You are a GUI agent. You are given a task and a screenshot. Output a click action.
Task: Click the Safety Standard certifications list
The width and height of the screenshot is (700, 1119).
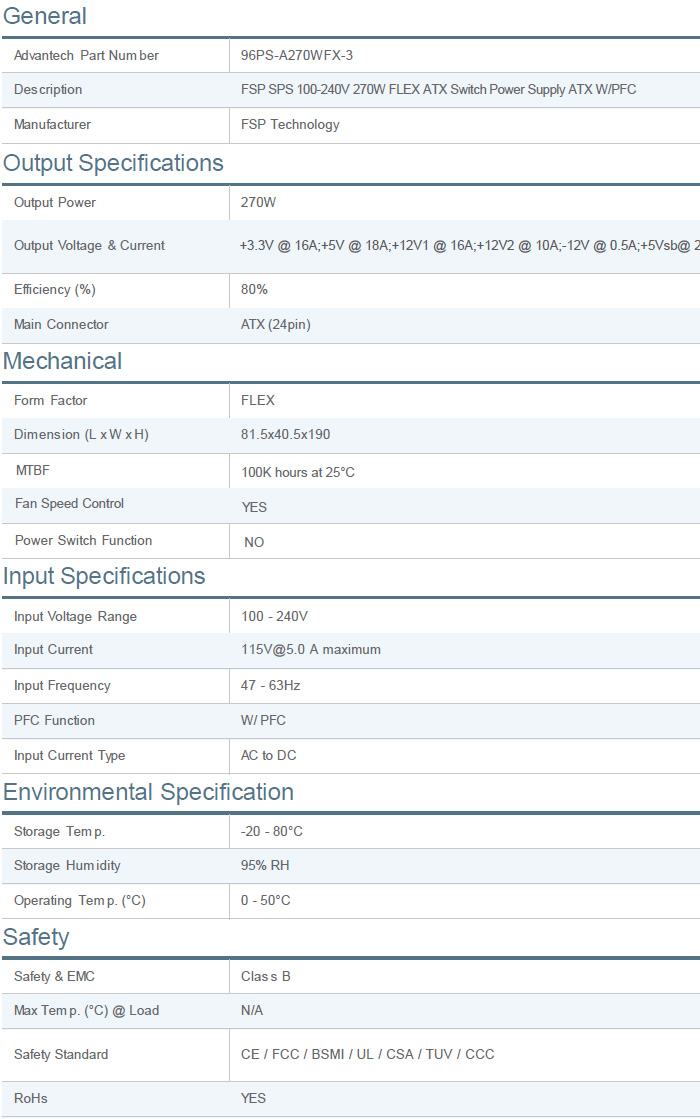(x=367, y=1055)
